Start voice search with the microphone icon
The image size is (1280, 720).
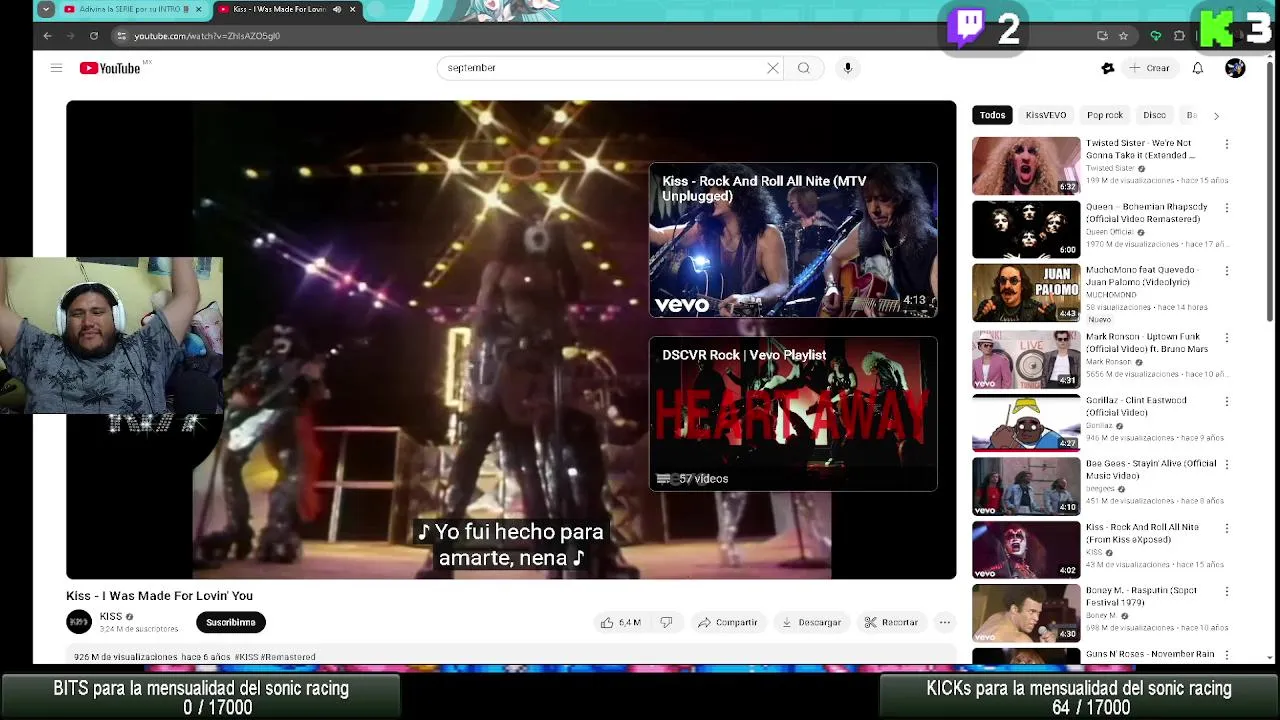pyautogui.click(x=848, y=68)
